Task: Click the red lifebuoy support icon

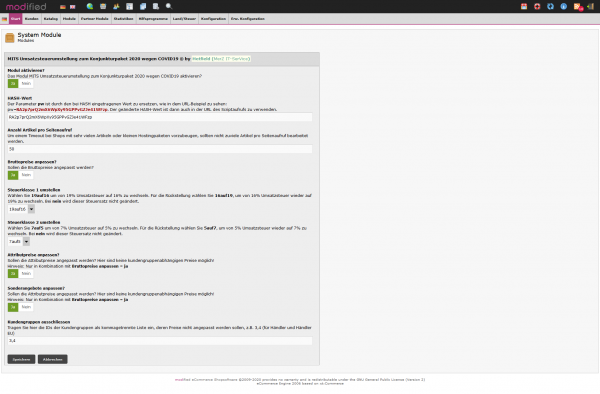Action: pyautogui.click(x=537, y=6)
